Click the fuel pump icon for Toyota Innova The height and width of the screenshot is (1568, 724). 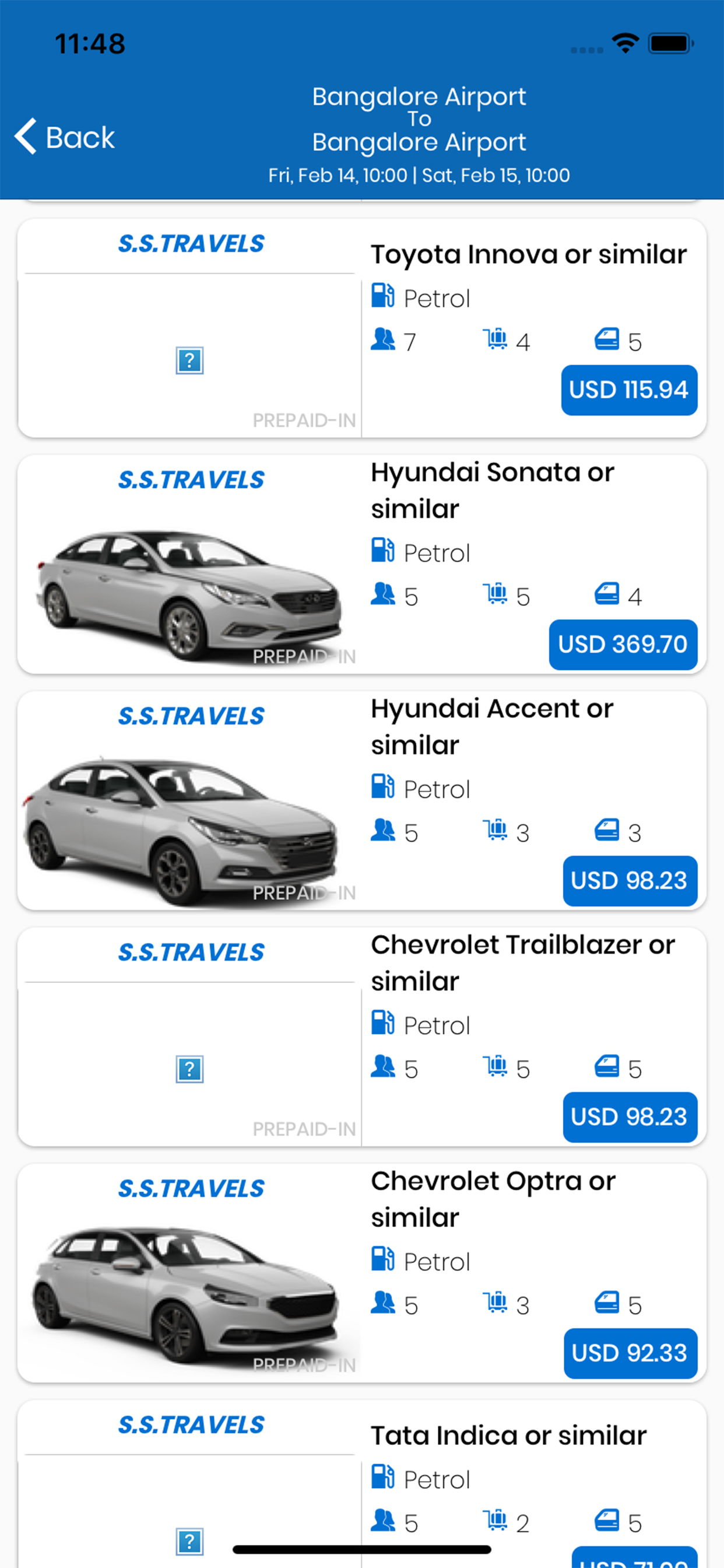[382, 296]
